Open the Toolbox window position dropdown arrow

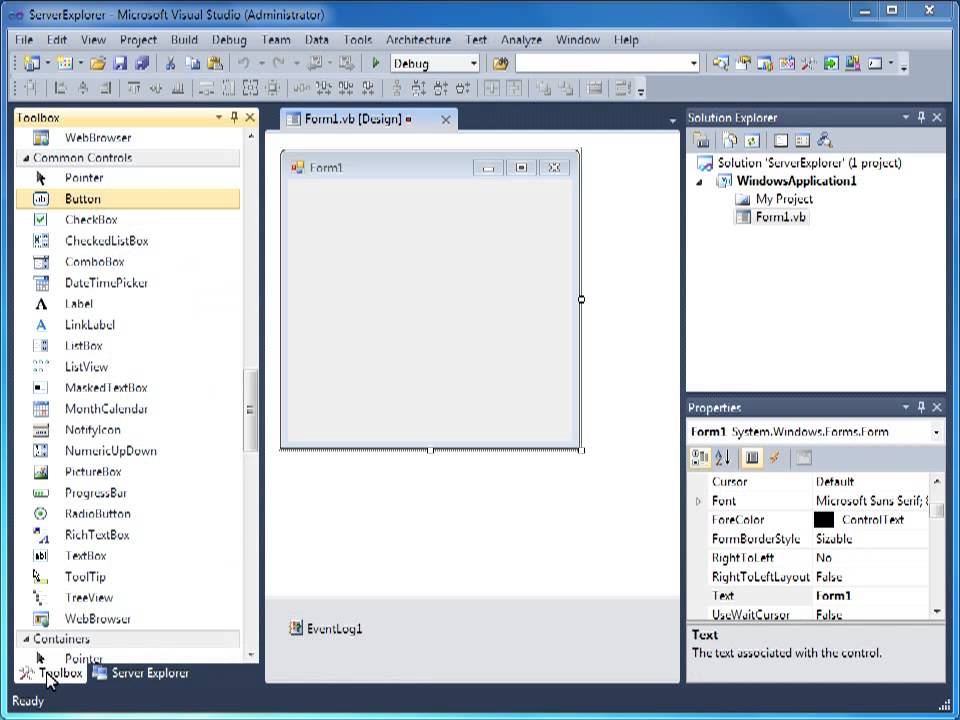click(219, 117)
